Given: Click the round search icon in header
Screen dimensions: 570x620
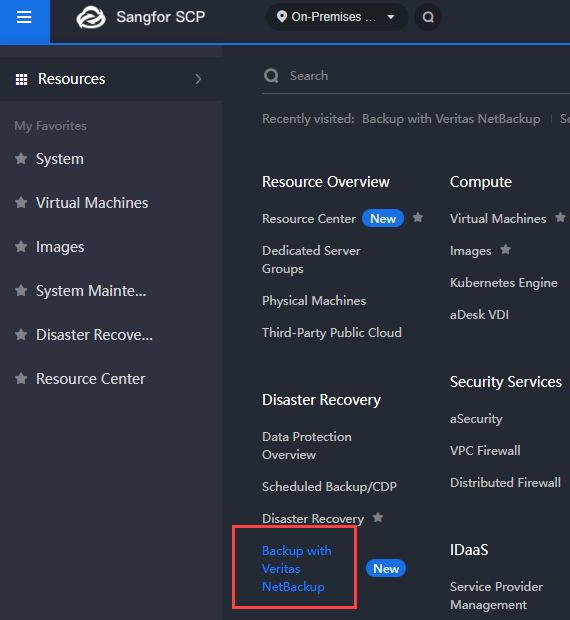Looking at the screenshot, I should 428,17.
